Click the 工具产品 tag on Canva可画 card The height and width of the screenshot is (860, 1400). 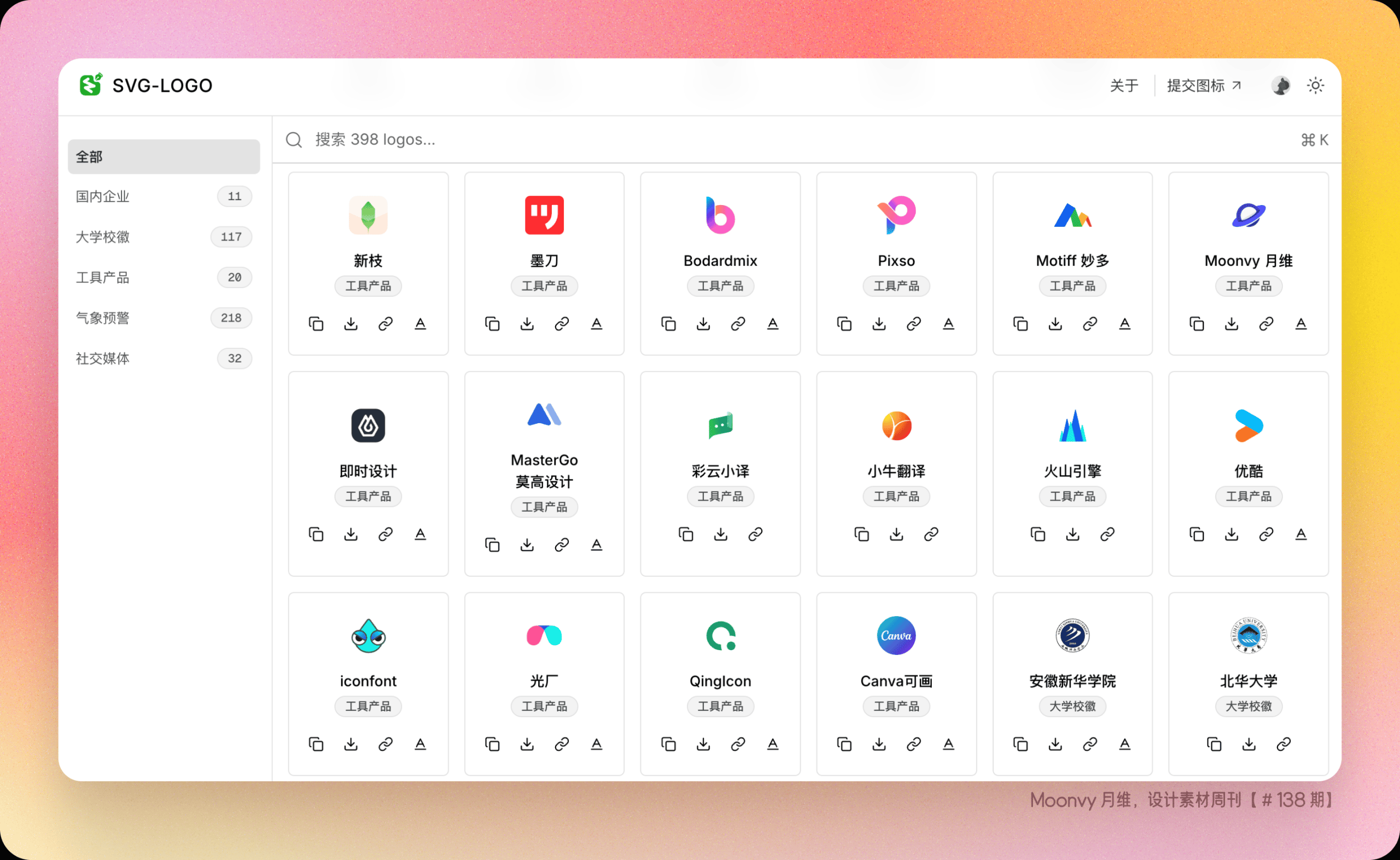[x=896, y=706]
